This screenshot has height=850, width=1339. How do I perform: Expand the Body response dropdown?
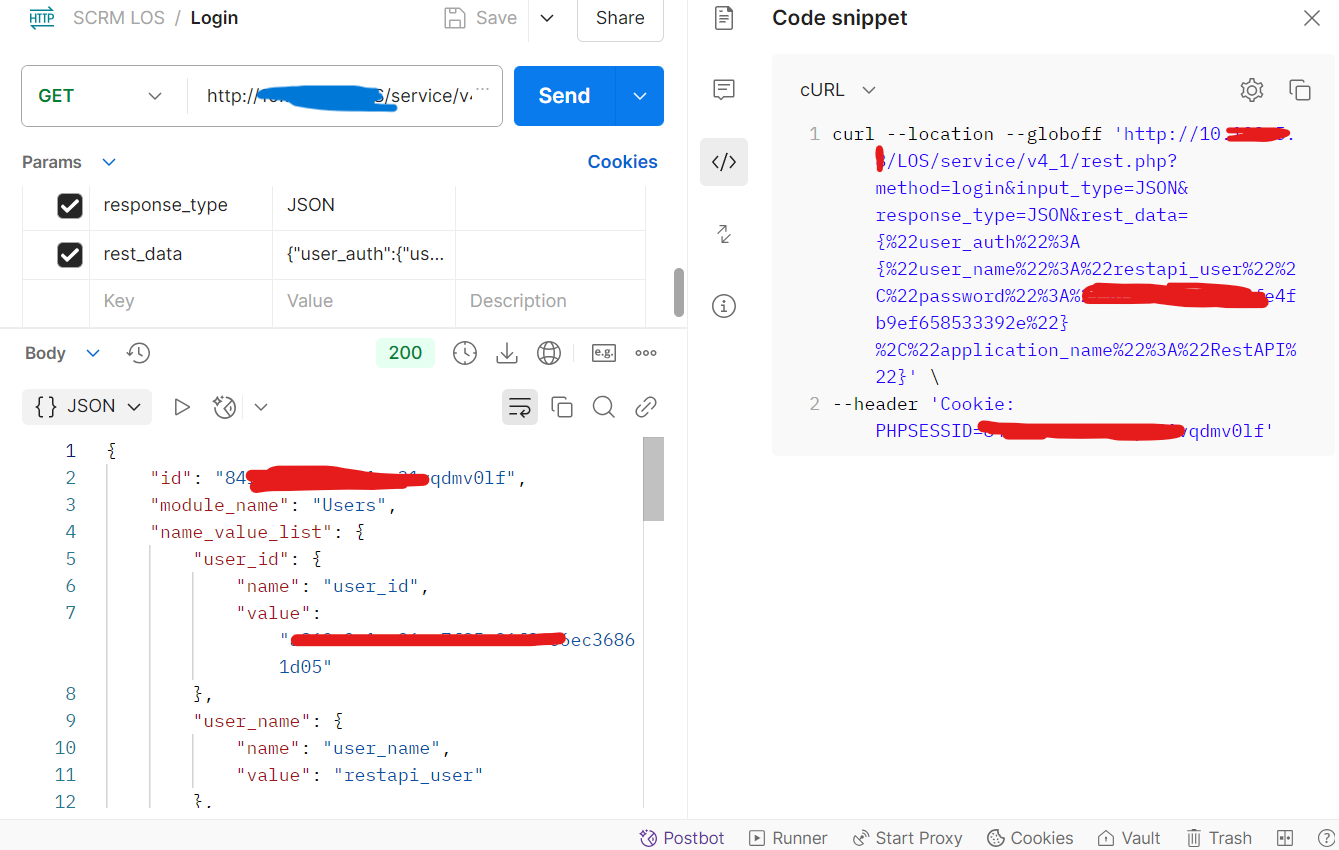(93, 353)
